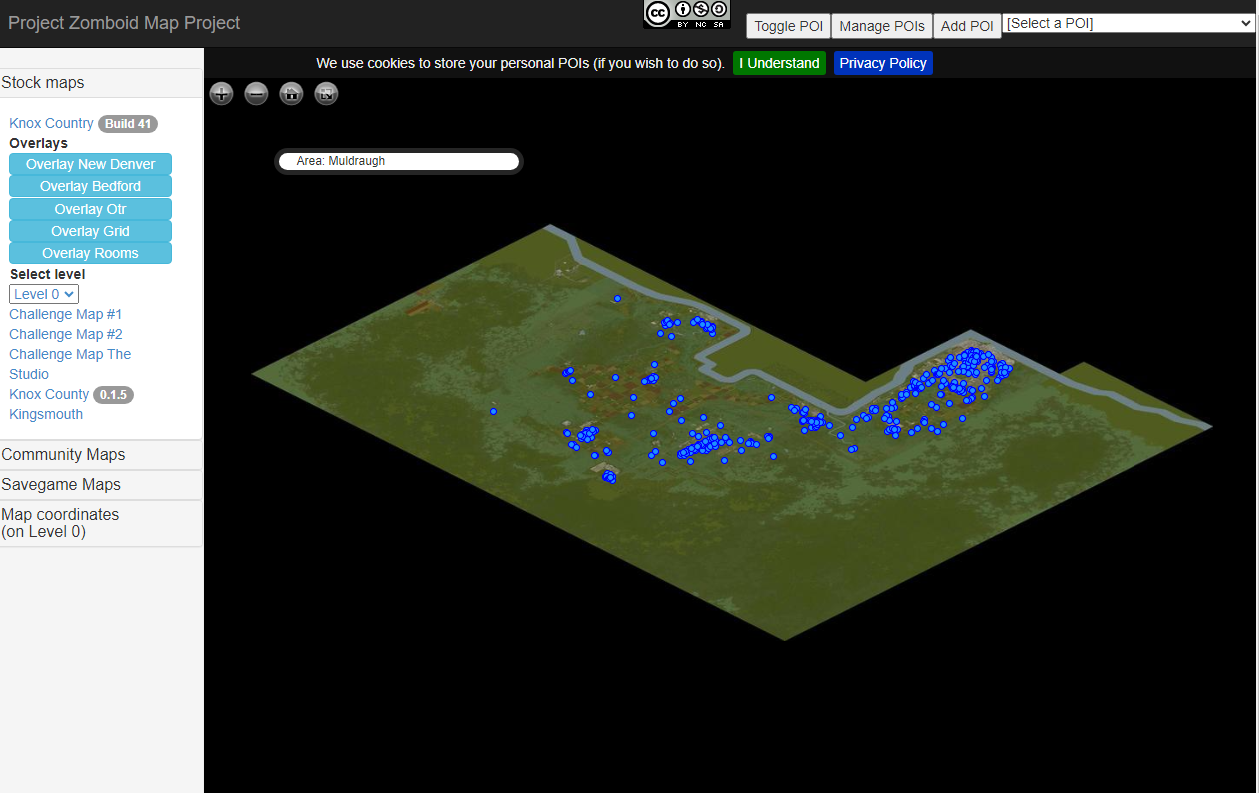
Task: Click the 0.1.5 version badge
Action: point(113,395)
